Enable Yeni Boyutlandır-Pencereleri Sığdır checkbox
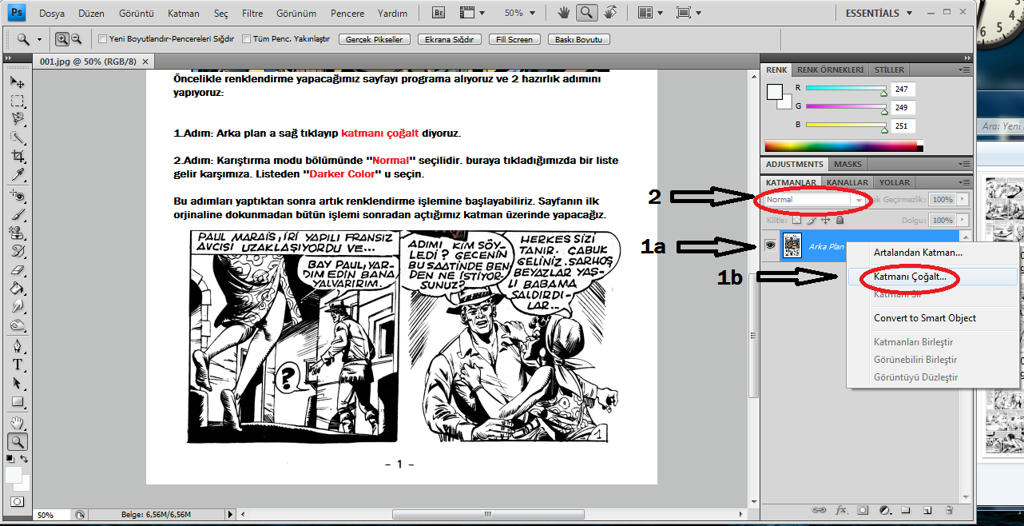 pyautogui.click(x=104, y=39)
